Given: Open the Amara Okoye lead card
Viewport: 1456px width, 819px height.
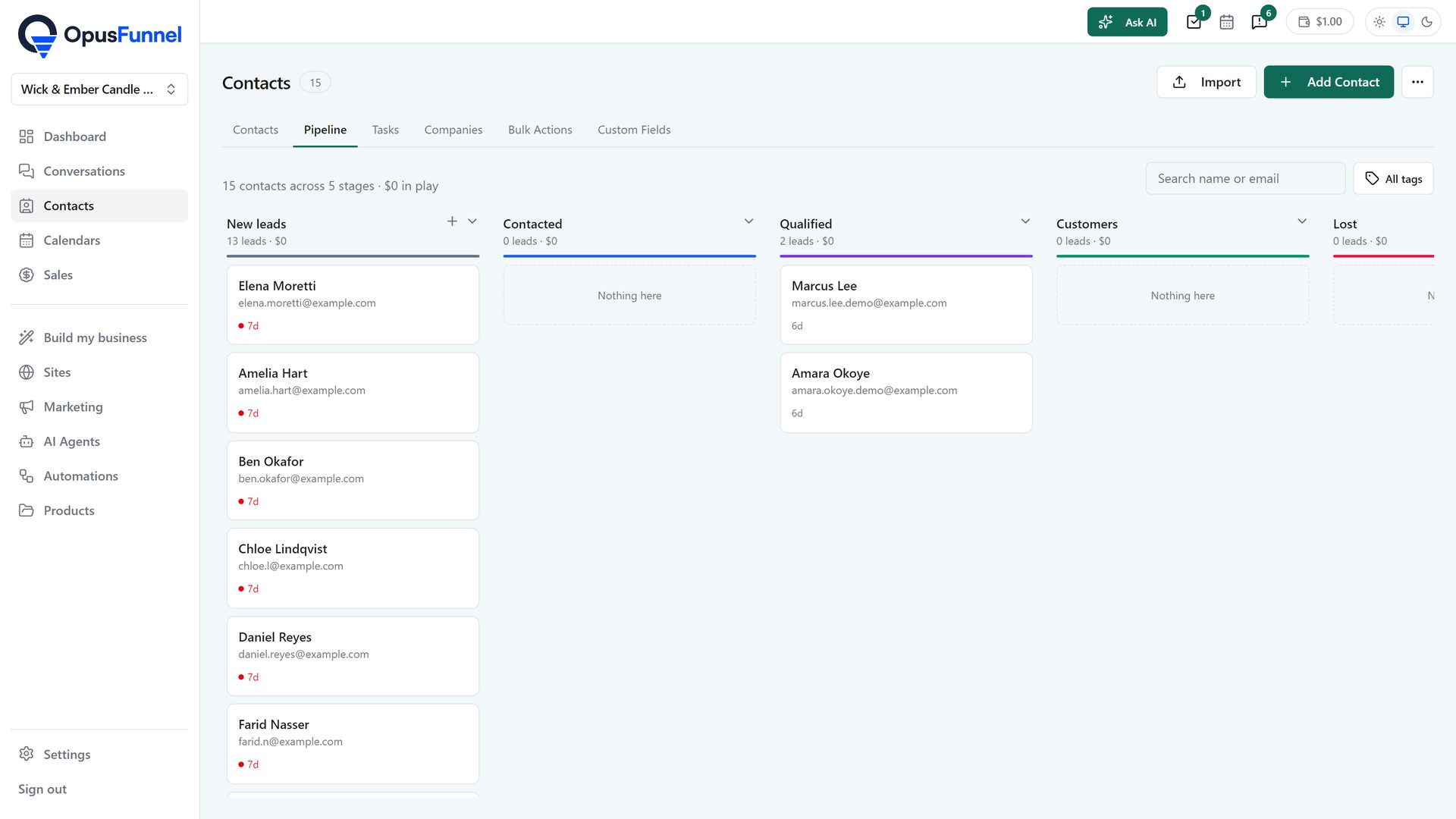Looking at the screenshot, I should [x=906, y=393].
